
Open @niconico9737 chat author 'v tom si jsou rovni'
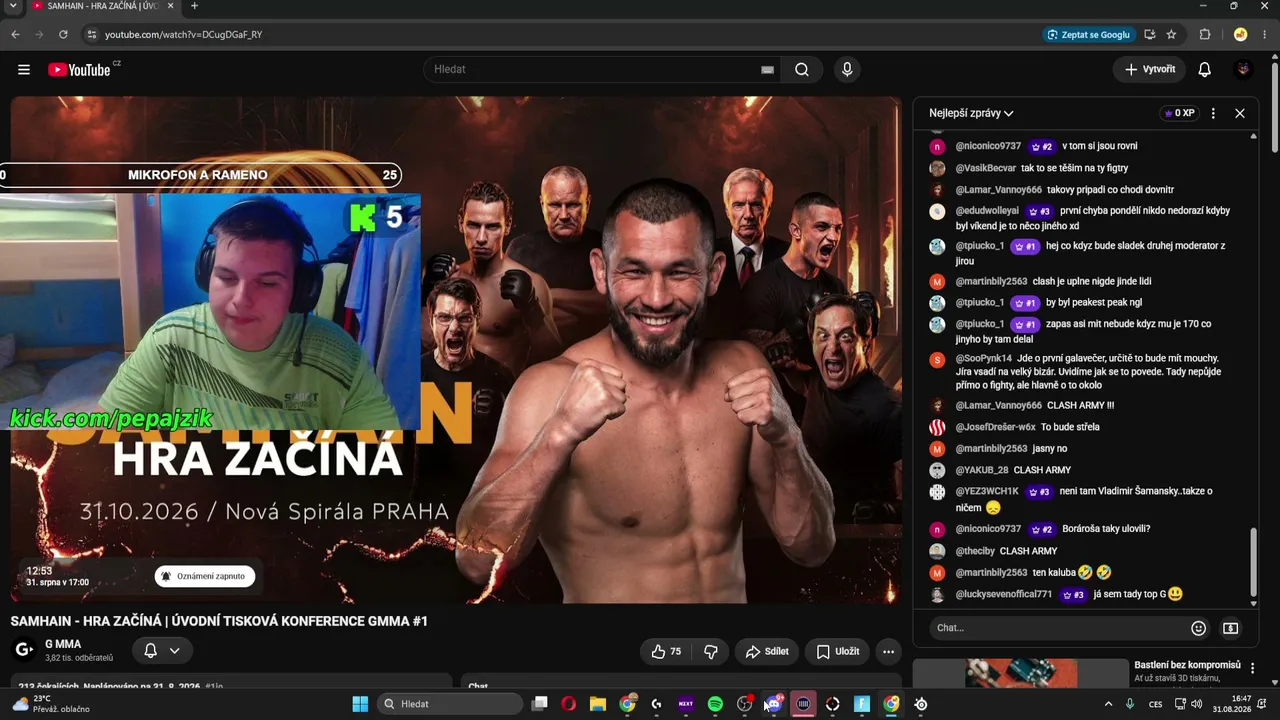pyautogui.click(x=988, y=146)
